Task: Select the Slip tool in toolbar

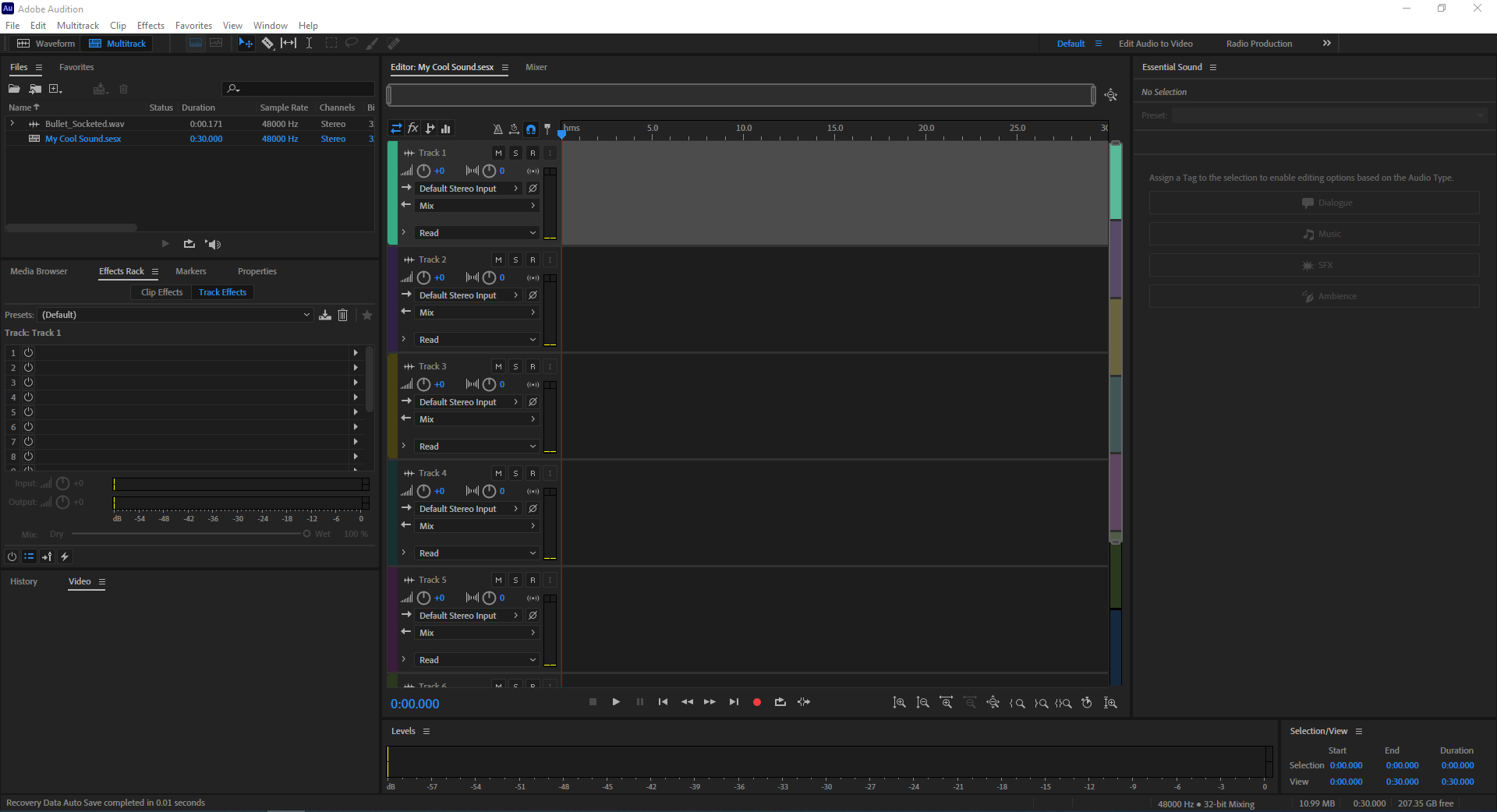Action: [288, 44]
